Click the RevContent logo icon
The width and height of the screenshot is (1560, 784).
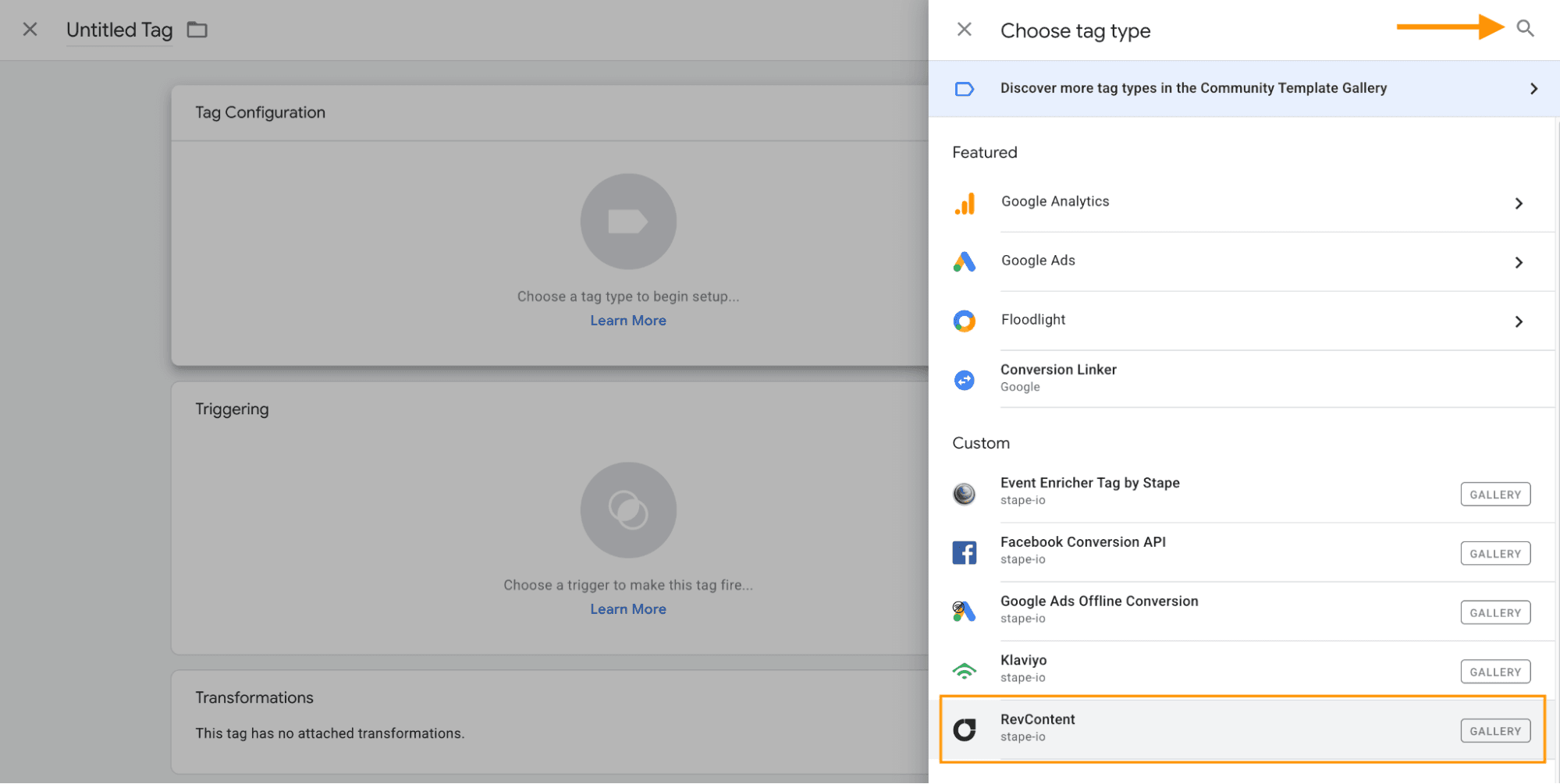965,729
